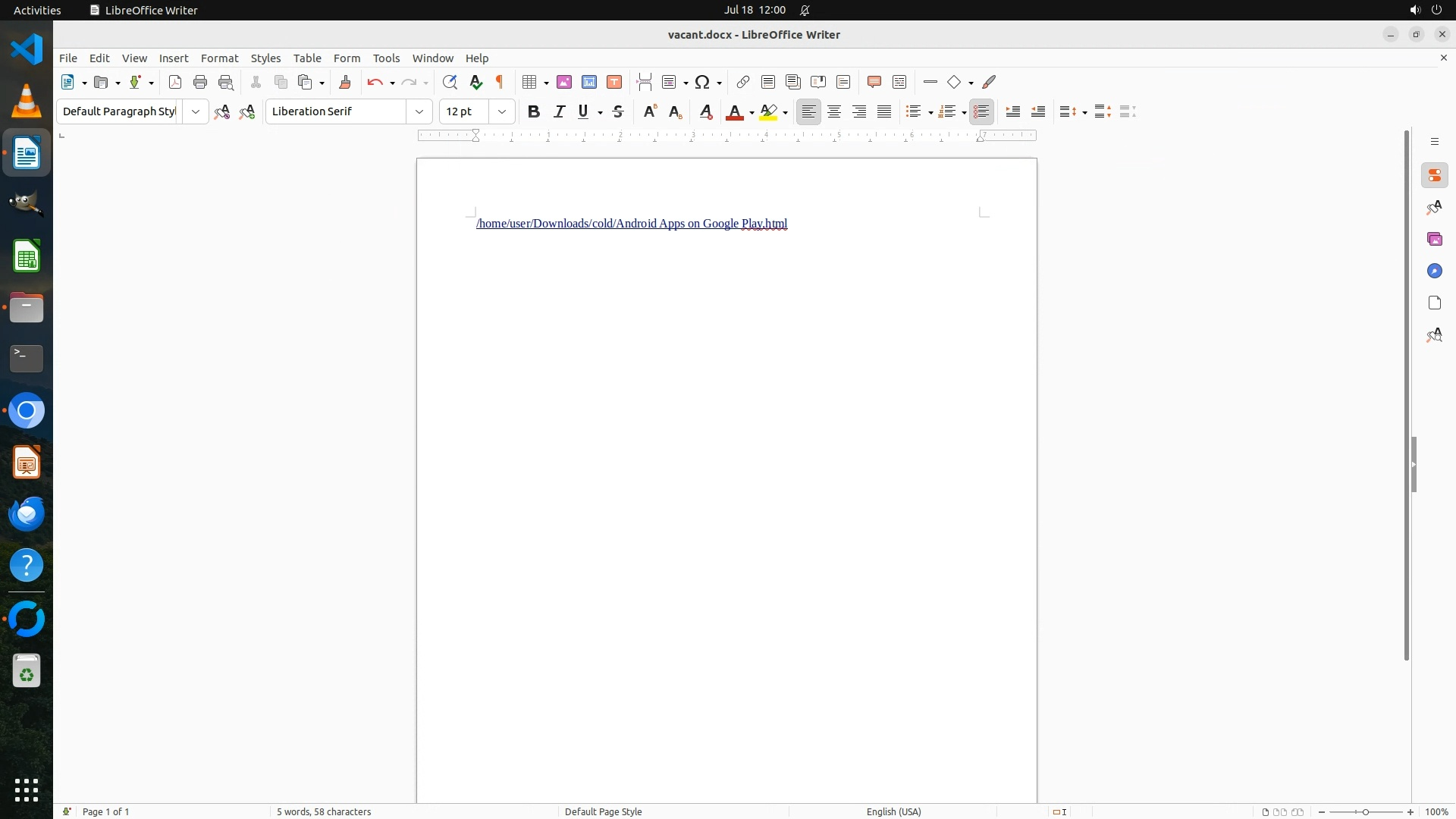Insert an image using the toolbar icon
The image size is (1456, 819).
pos(564,82)
